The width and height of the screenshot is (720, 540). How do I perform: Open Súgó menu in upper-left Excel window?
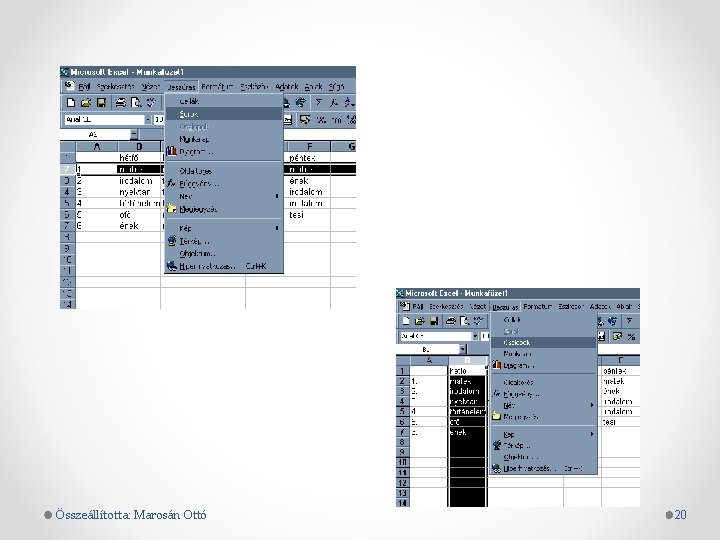336,86
